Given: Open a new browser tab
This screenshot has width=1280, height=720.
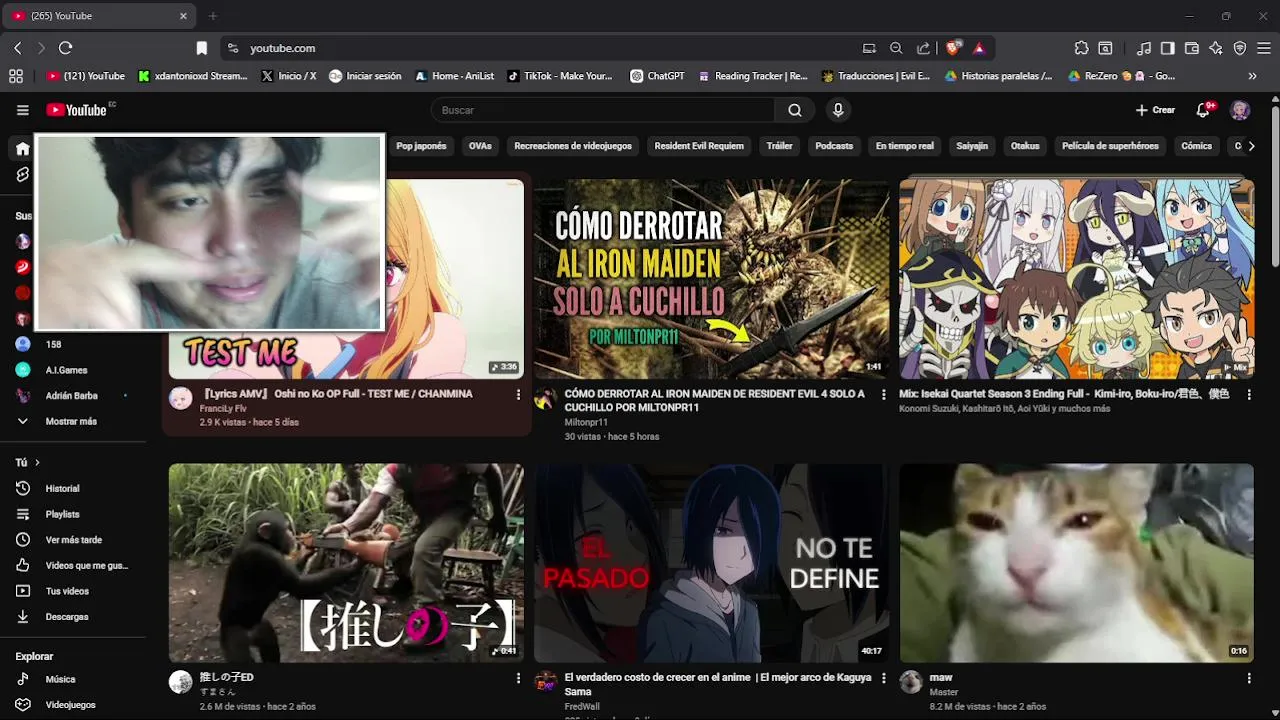Looking at the screenshot, I should 212,16.
